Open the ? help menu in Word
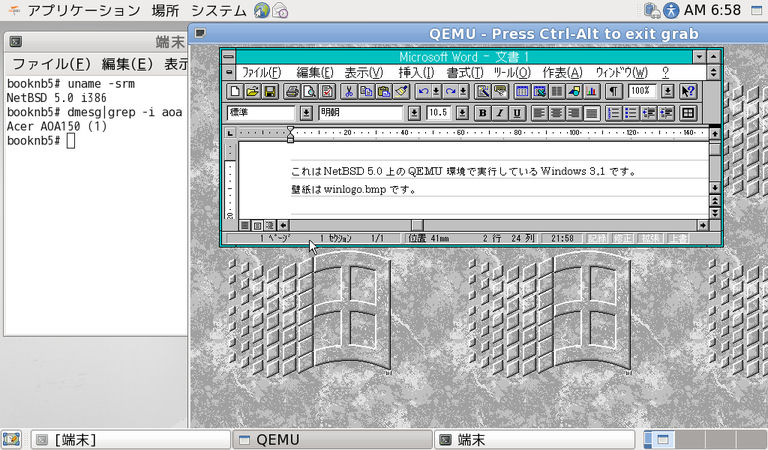 (x=665, y=73)
